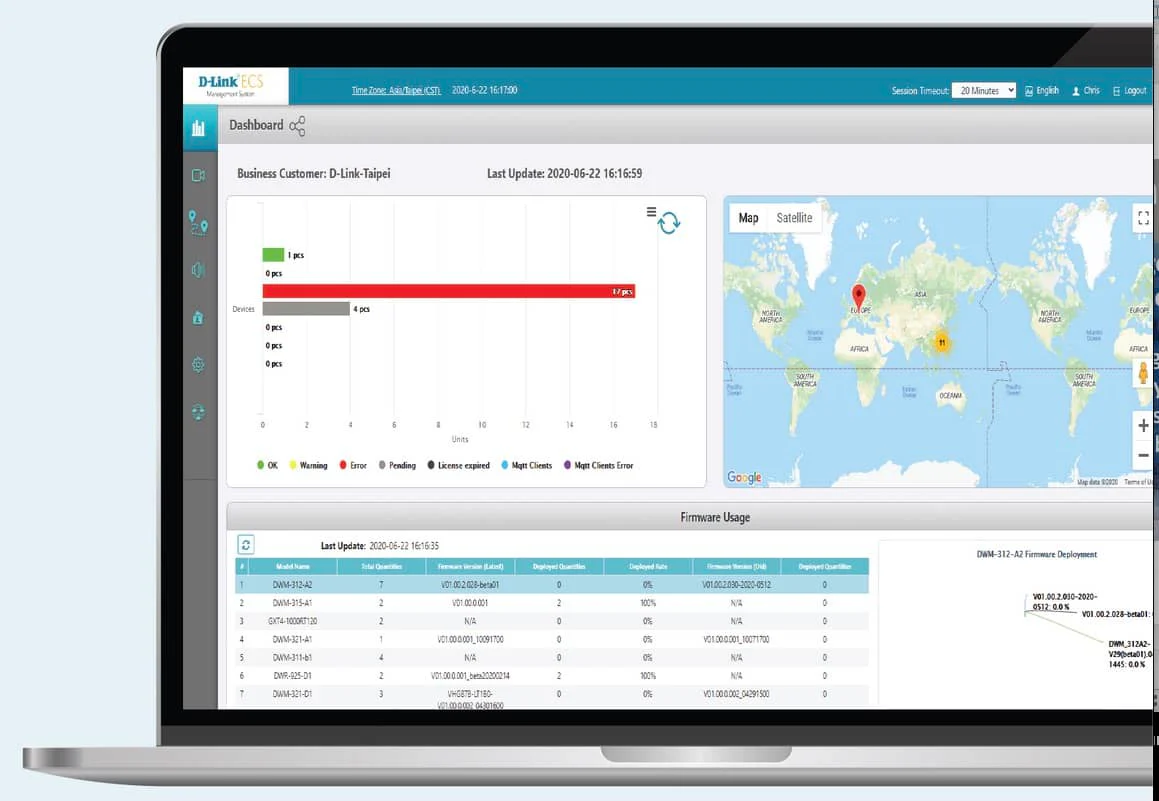This screenshot has height=801, width=1159.
Task: Click the Street View pegman icon
Action: [x=1143, y=372]
